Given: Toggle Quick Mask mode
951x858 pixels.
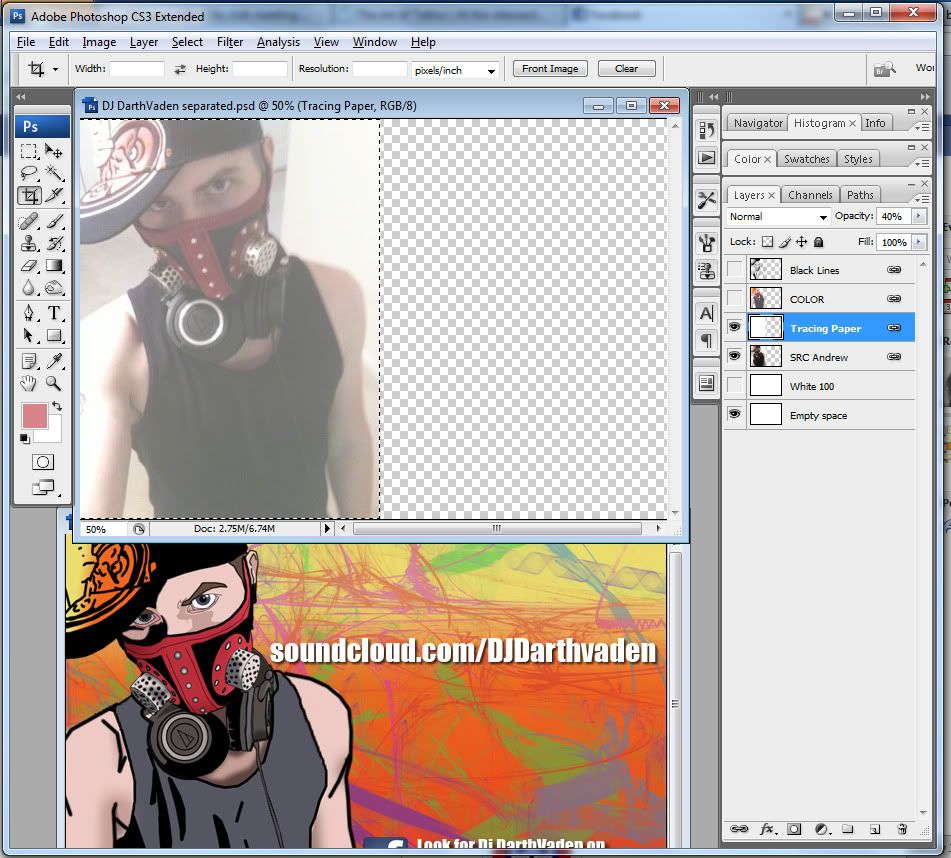Looking at the screenshot, I should point(42,462).
